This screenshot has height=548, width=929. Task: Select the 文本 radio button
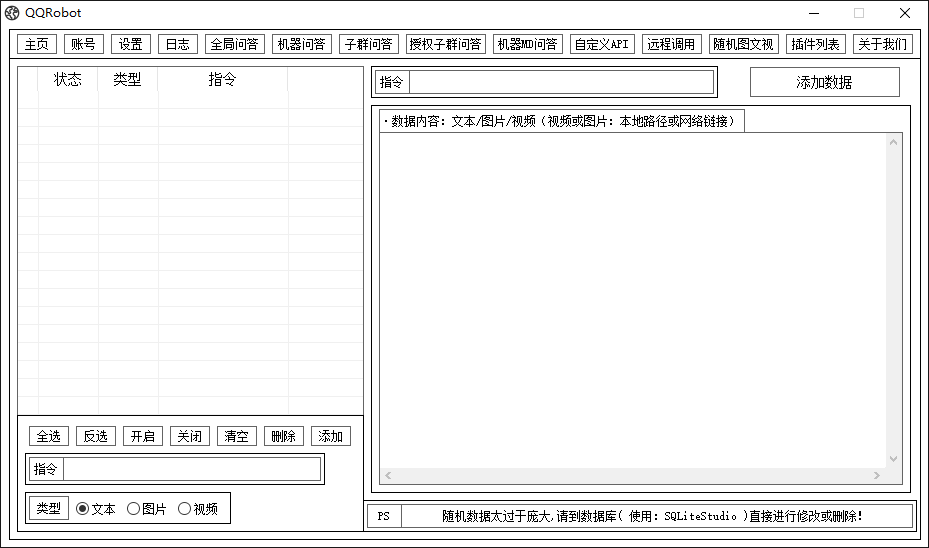click(x=83, y=509)
